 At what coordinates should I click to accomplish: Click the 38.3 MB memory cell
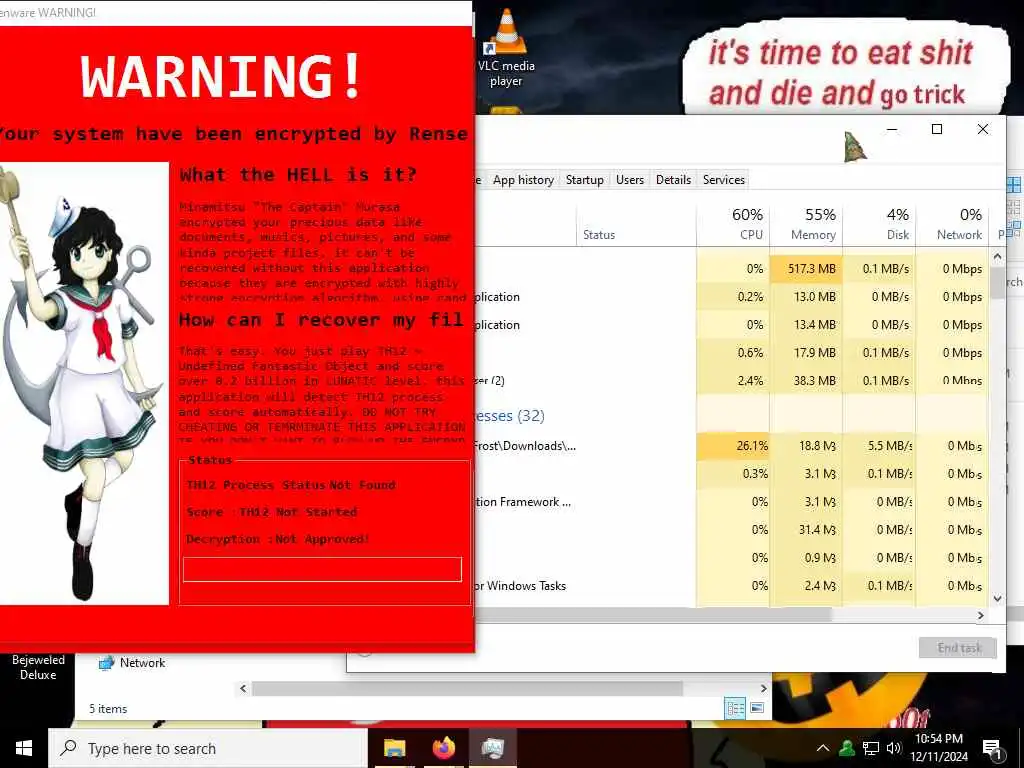click(807, 381)
